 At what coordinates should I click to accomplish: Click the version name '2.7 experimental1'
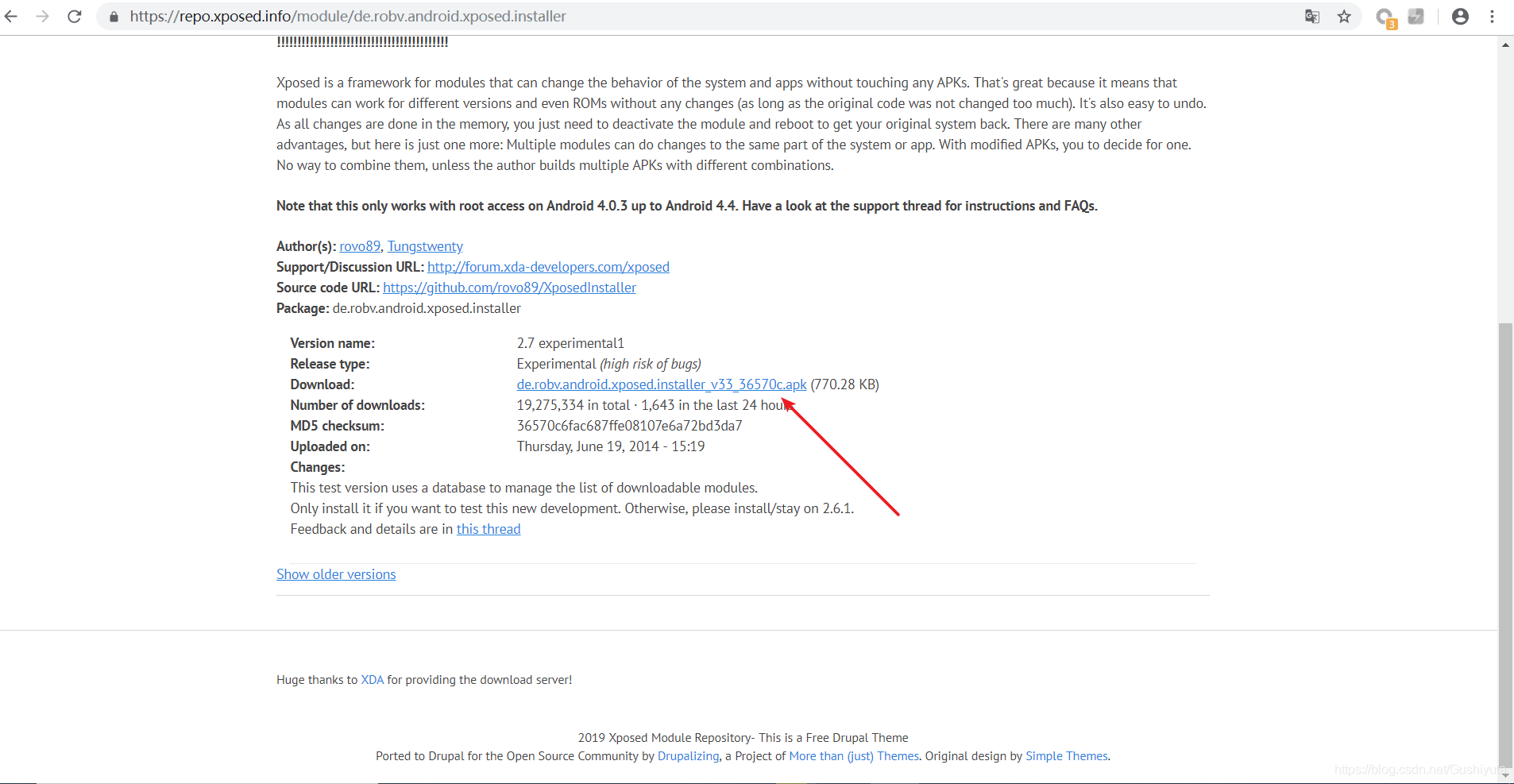[x=570, y=343]
